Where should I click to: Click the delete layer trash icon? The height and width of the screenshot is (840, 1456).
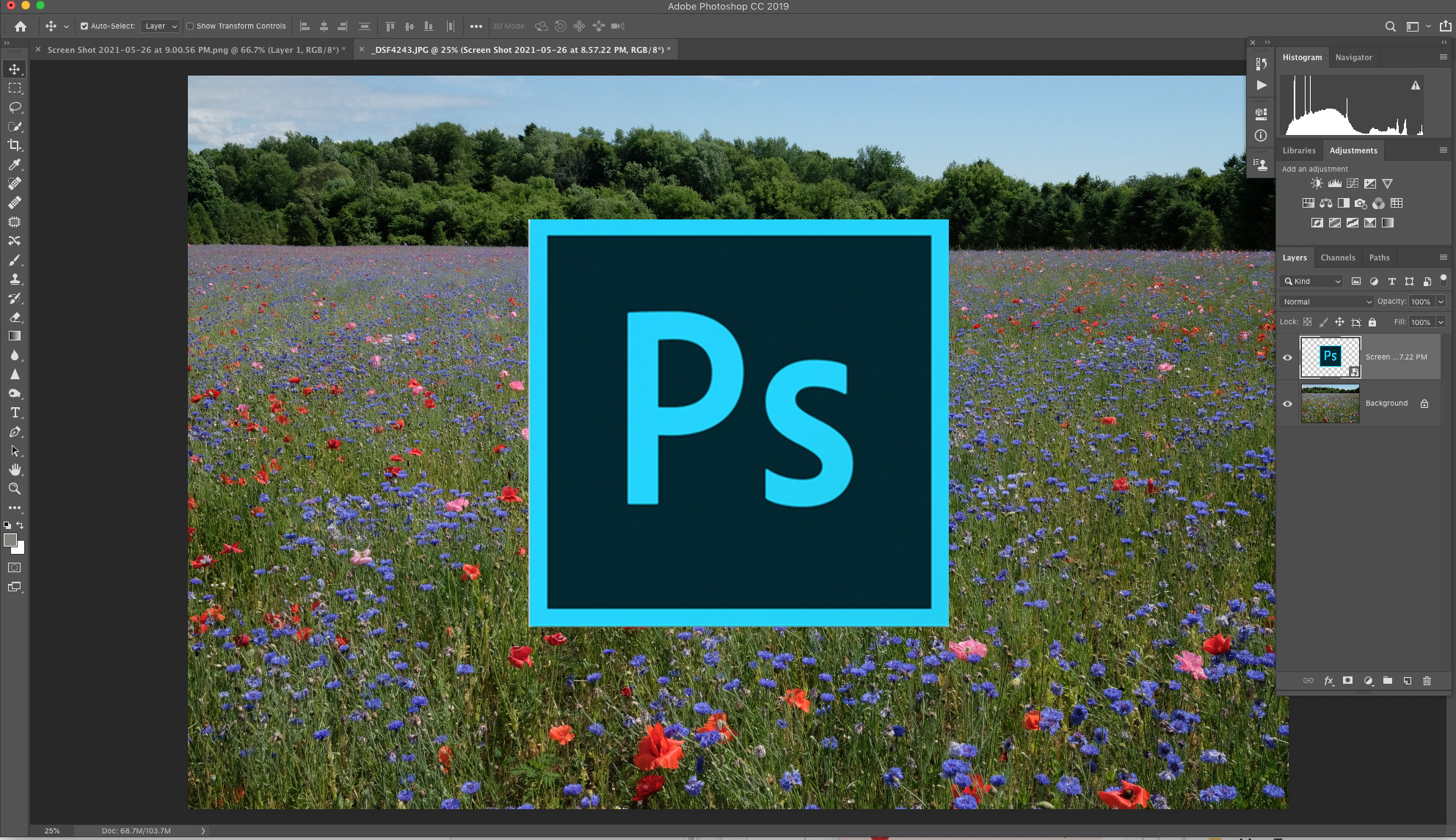(x=1427, y=681)
